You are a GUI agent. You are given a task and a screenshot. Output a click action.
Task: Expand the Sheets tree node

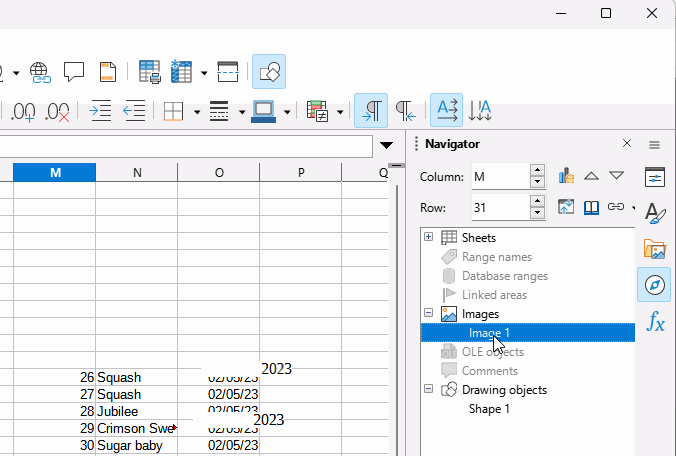[428, 237]
